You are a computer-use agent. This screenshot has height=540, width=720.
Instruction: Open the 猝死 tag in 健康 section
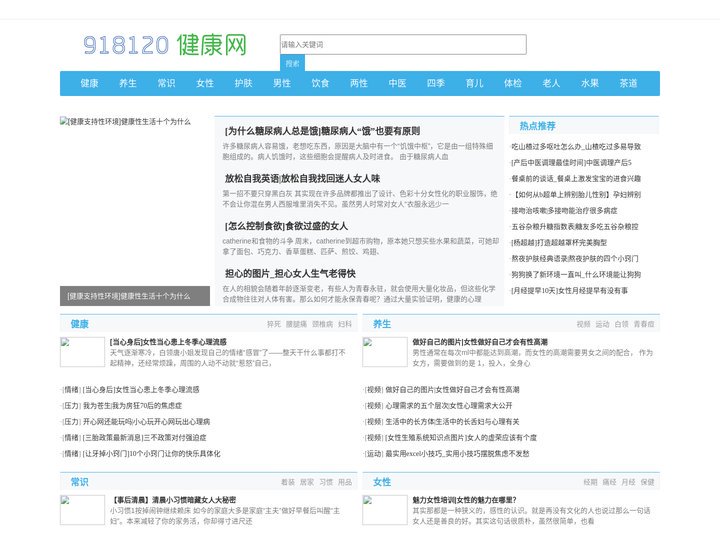point(274,324)
